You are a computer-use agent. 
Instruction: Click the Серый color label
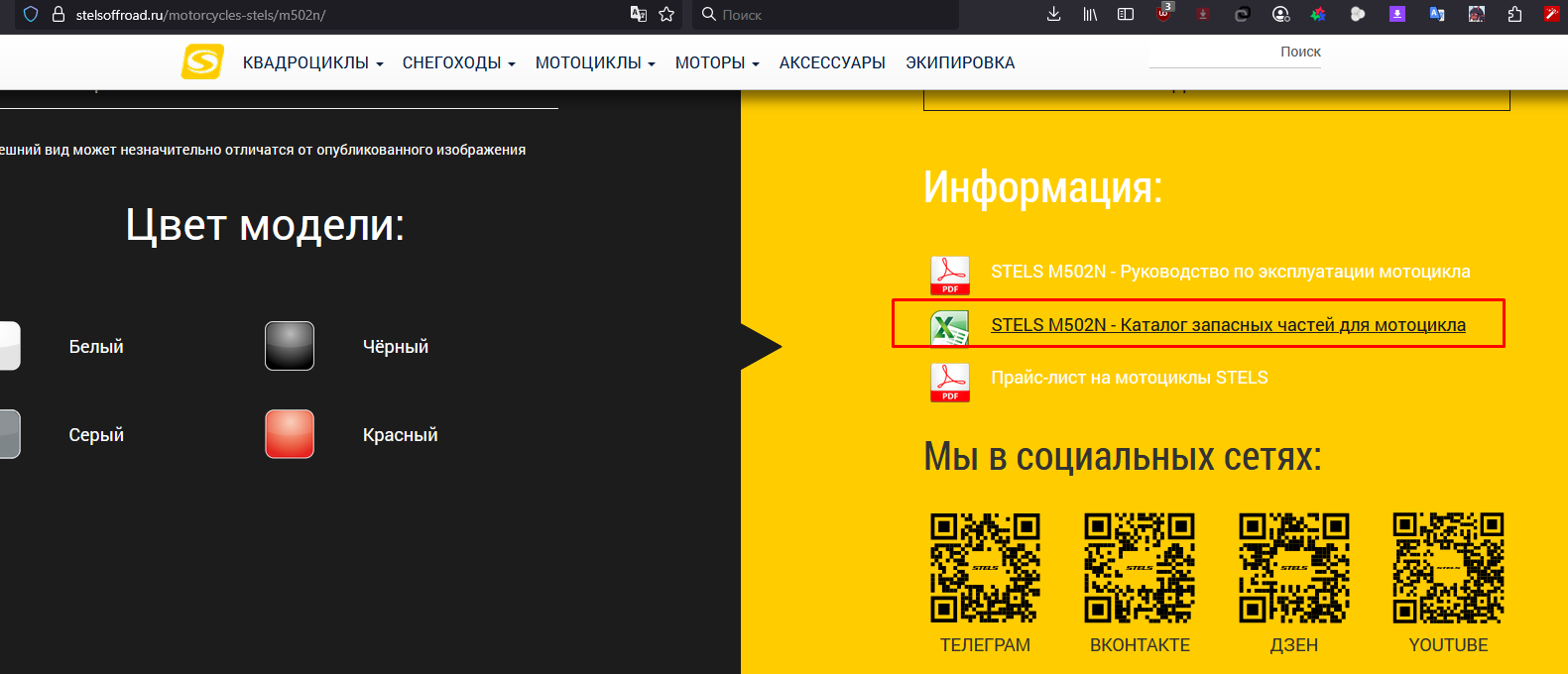(96, 435)
